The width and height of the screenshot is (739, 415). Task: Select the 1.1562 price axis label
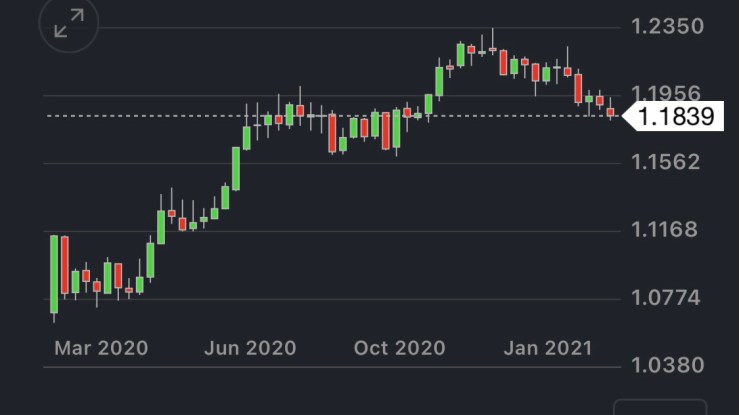[669, 162]
